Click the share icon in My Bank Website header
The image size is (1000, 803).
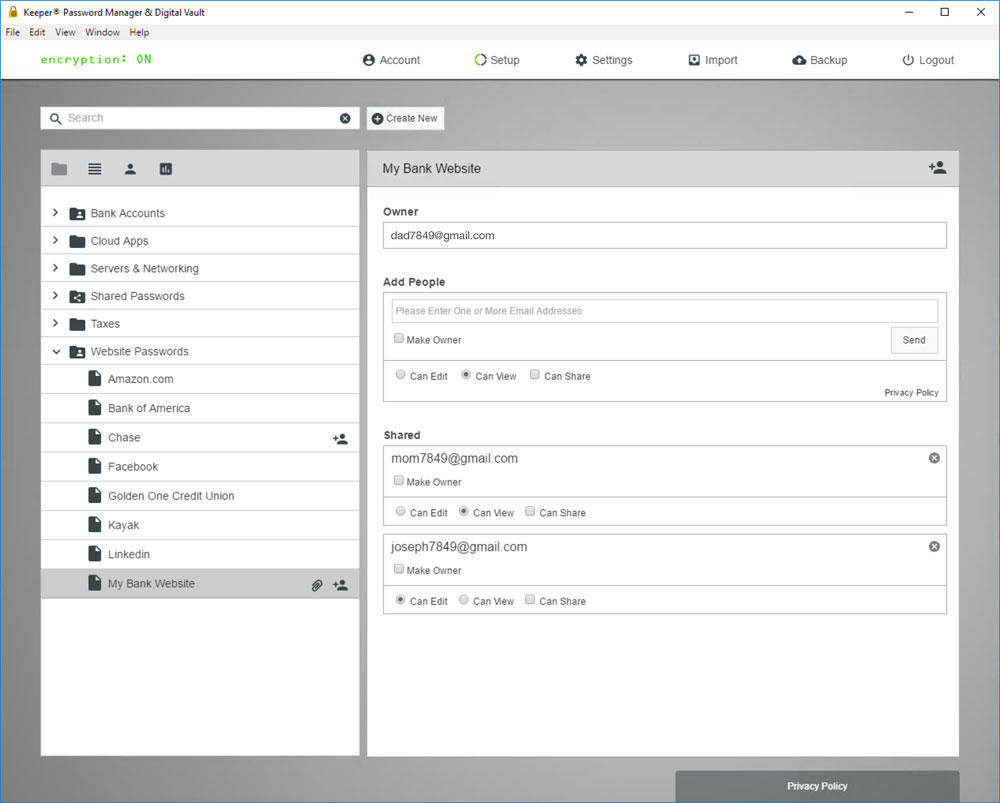[938, 168]
